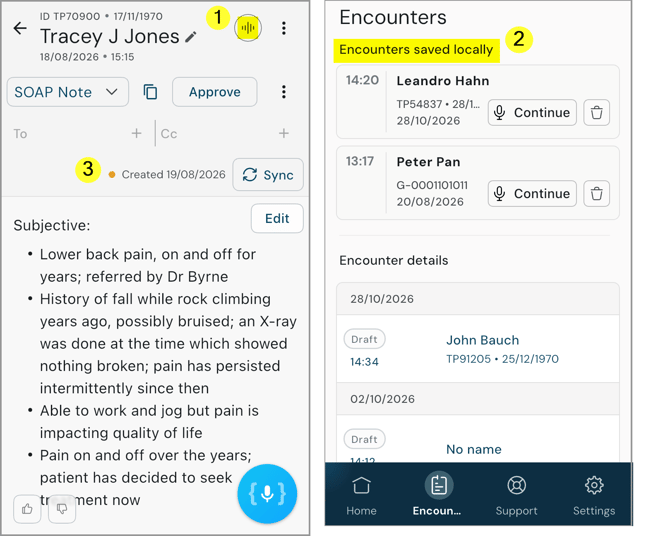Edit the Subjective section
This screenshot has width=670, height=536.
pyautogui.click(x=277, y=218)
